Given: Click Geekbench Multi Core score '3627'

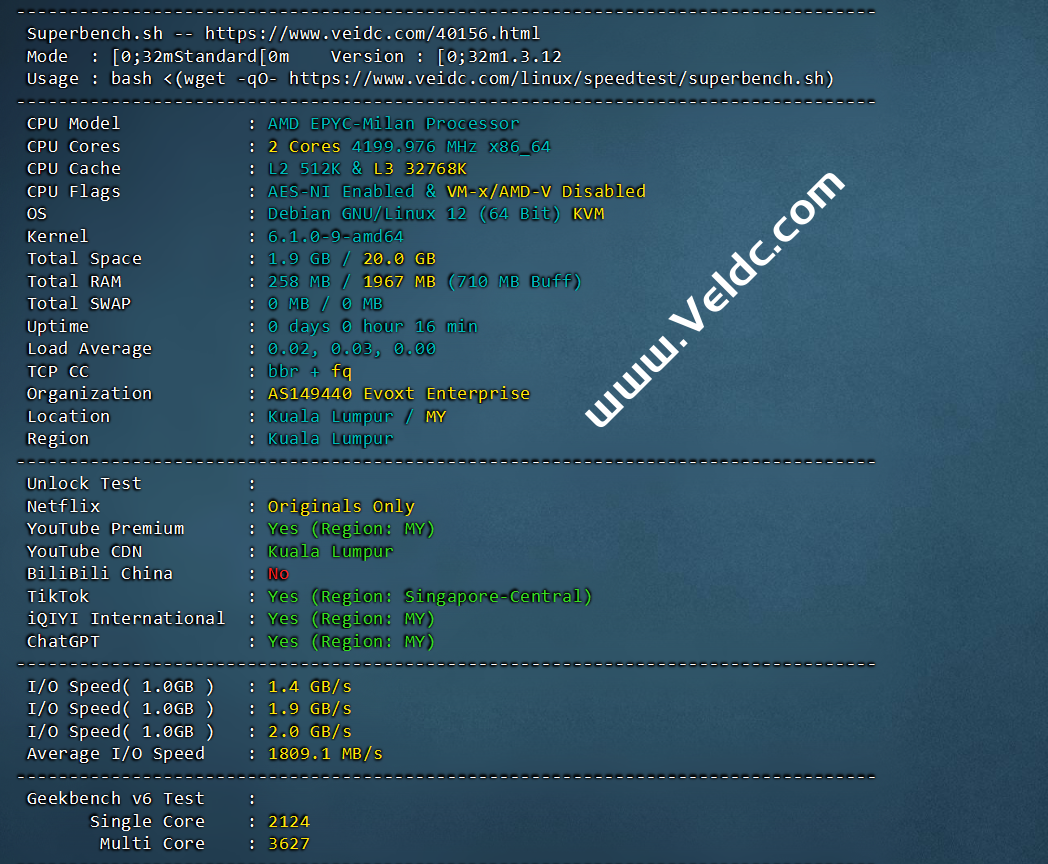Looking at the screenshot, I should click(x=289, y=844).
